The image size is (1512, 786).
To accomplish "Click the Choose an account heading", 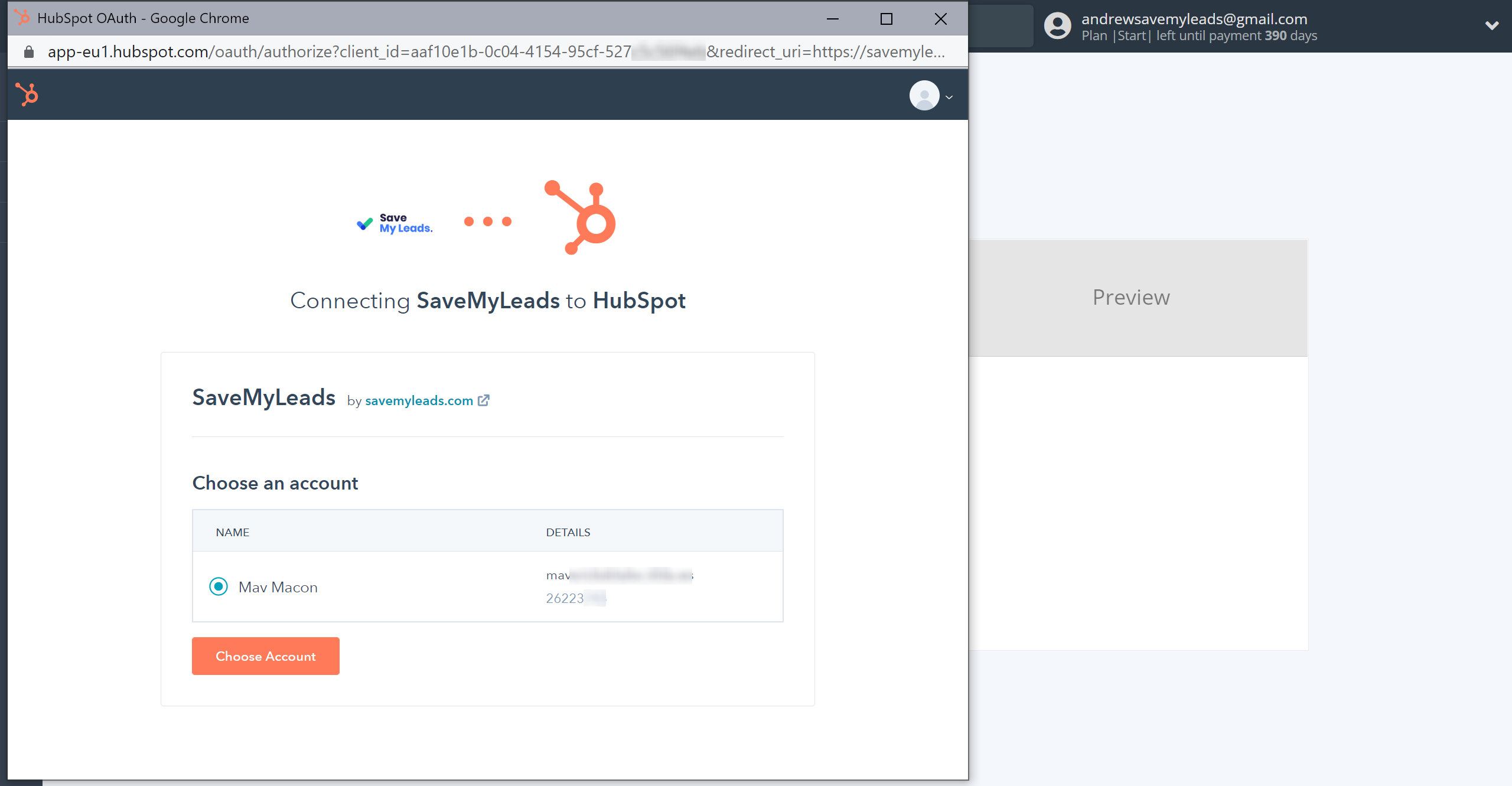I will coord(275,483).
